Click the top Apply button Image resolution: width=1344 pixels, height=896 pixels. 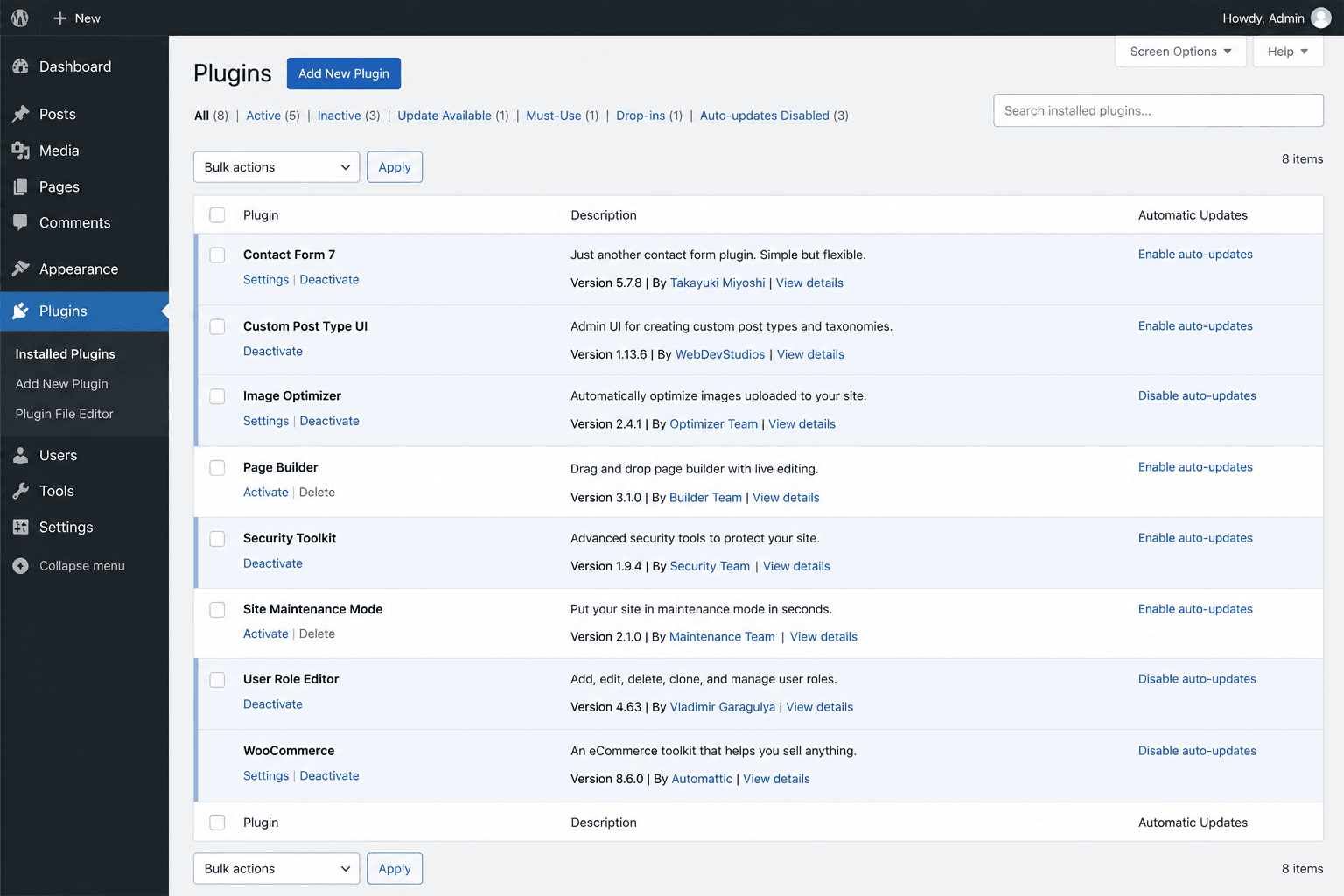click(395, 167)
